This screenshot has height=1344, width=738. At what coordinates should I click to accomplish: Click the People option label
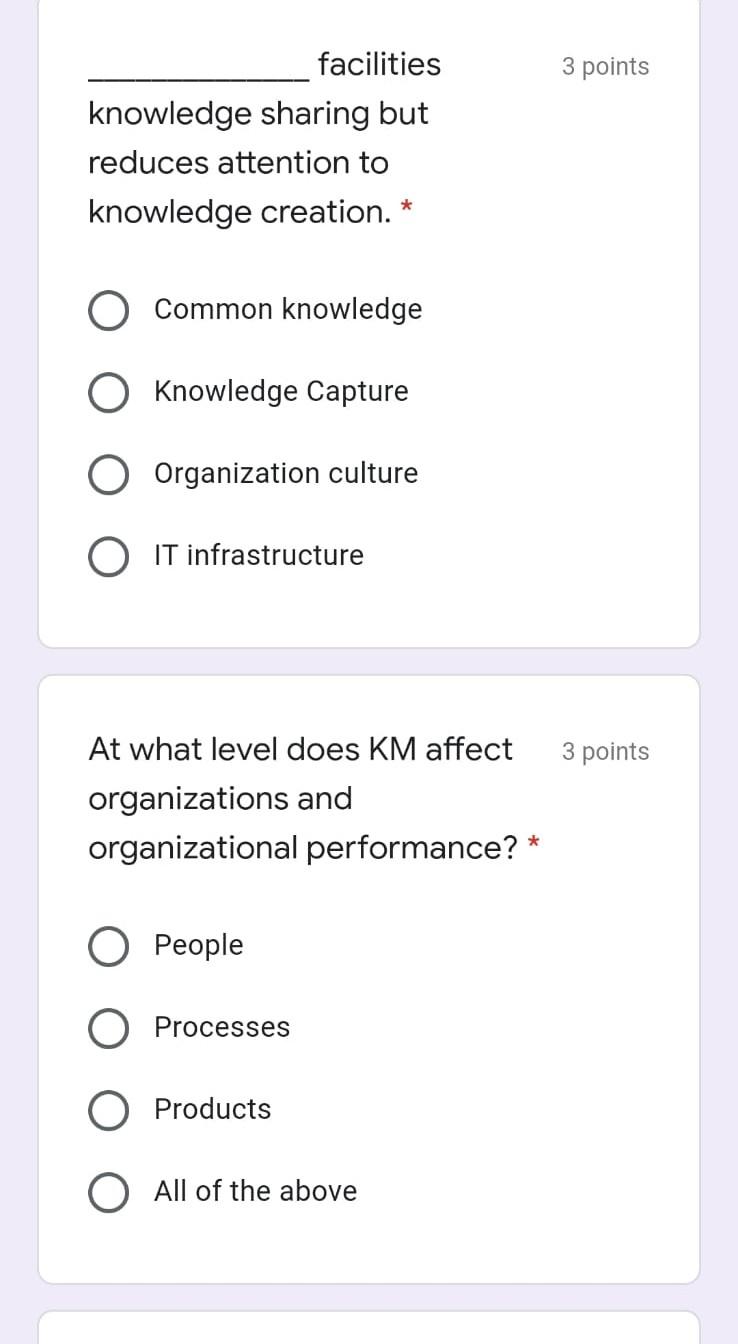coord(198,945)
